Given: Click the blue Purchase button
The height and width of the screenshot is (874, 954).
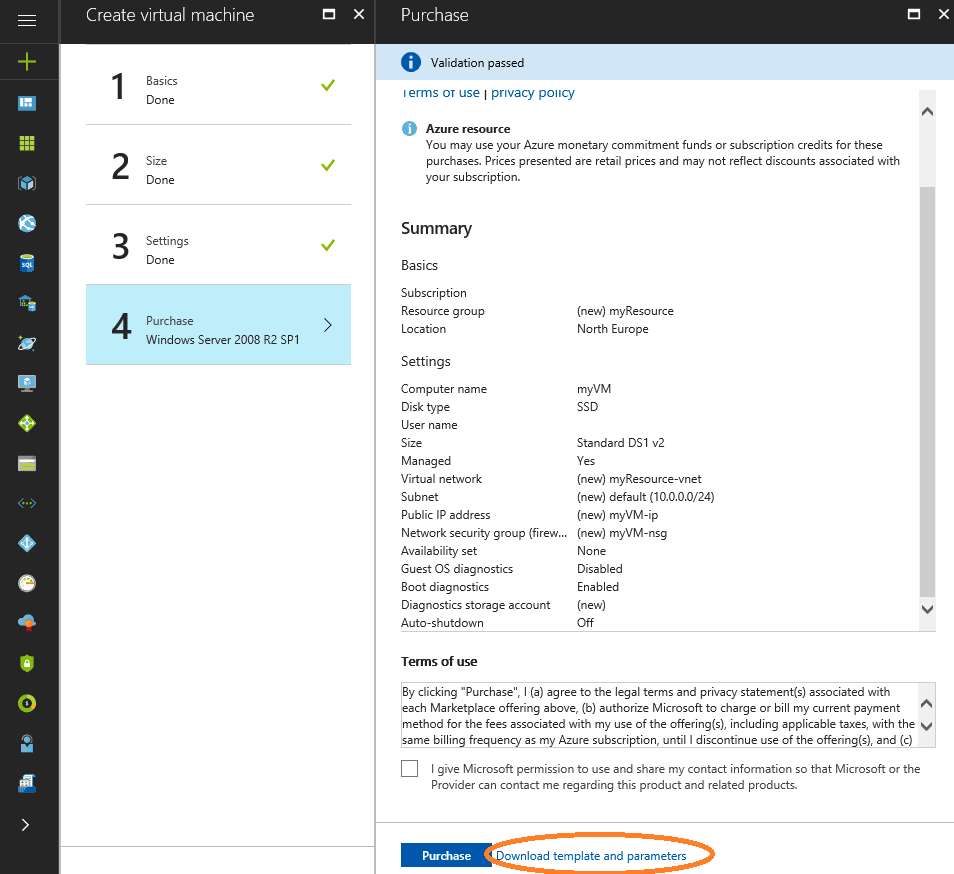Looking at the screenshot, I should (446, 855).
